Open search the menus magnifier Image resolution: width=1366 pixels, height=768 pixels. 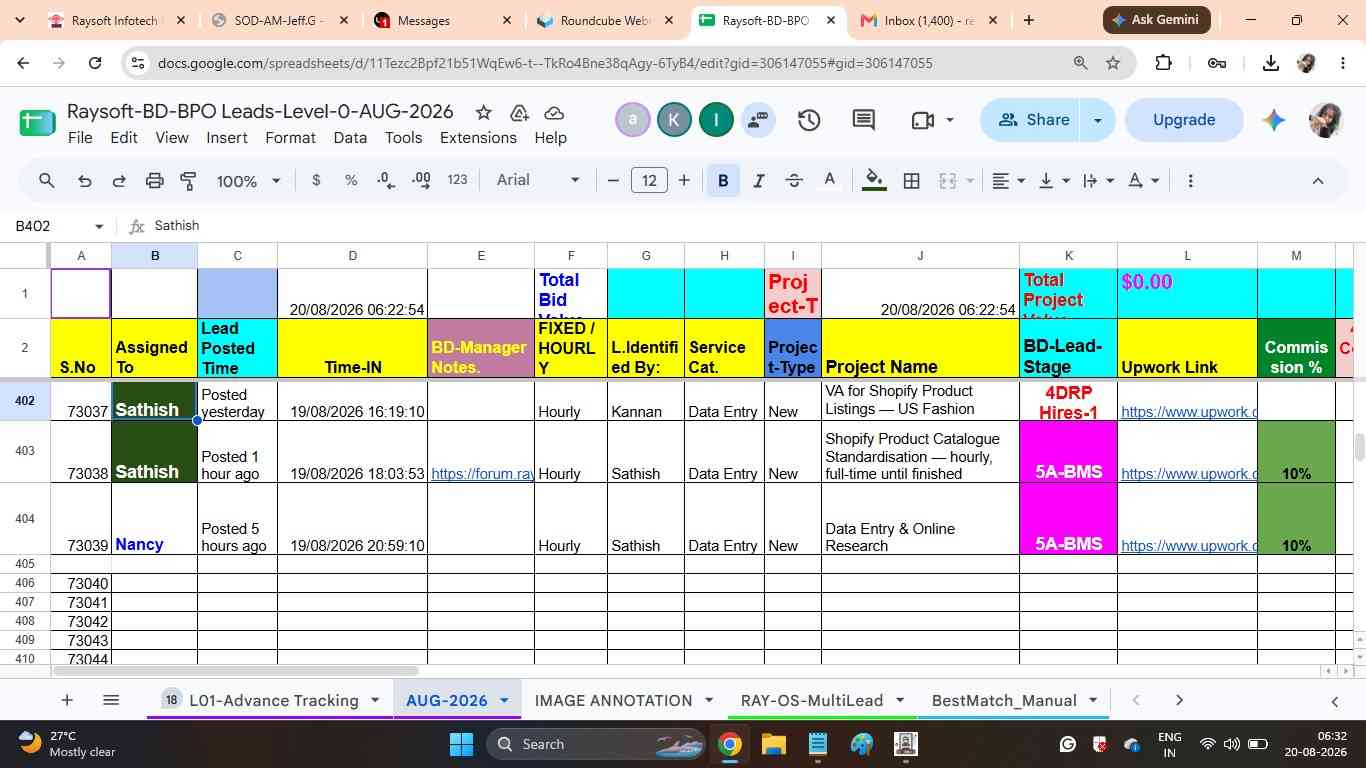(x=47, y=181)
